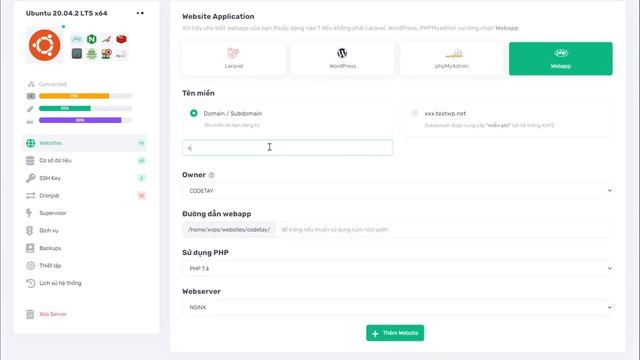Click the system history clock icon
This screenshot has width=640, height=360.
pyautogui.click(x=31, y=283)
